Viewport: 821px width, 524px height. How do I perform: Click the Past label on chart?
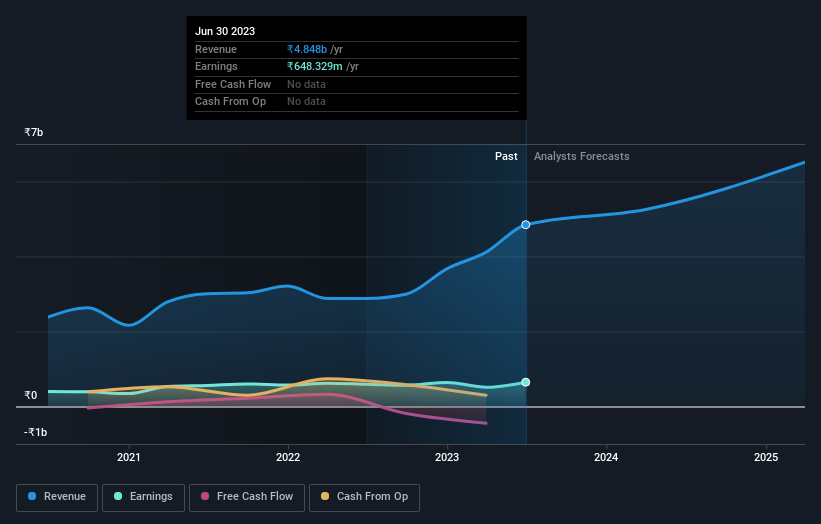[506, 157]
